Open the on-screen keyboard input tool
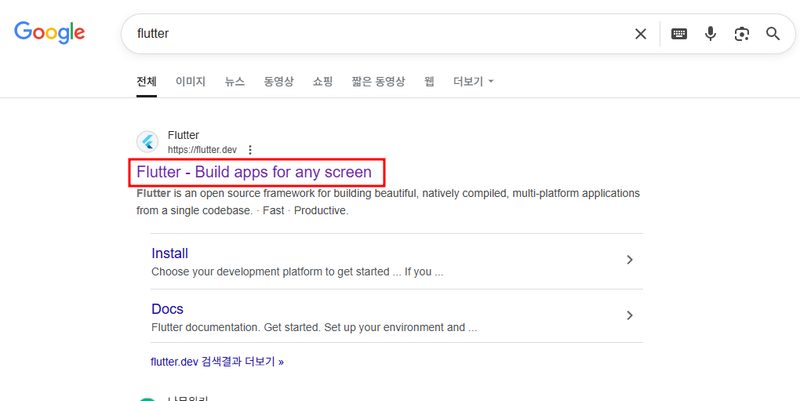Viewport: 800px width, 401px height. click(679, 34)
